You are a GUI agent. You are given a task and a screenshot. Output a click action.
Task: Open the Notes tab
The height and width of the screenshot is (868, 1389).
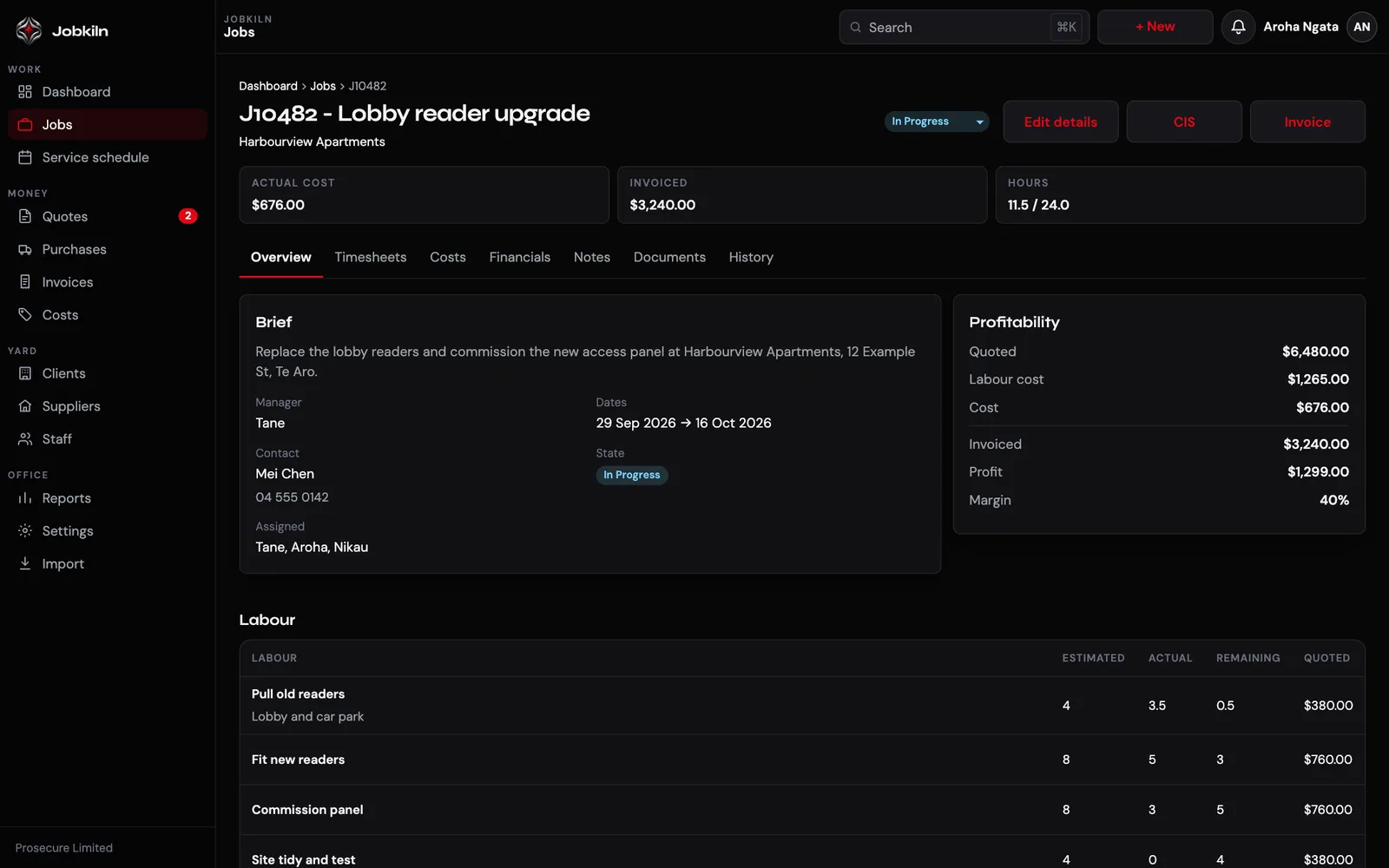592,258
